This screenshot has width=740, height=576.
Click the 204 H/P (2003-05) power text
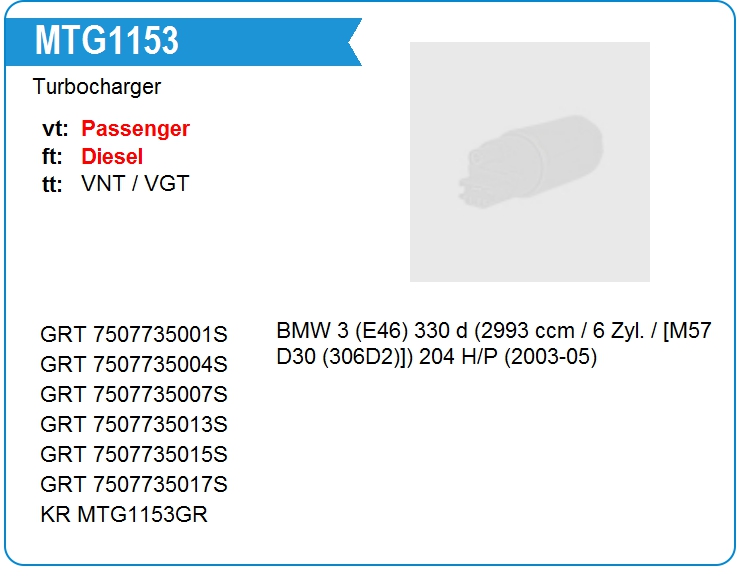(508, 357)
